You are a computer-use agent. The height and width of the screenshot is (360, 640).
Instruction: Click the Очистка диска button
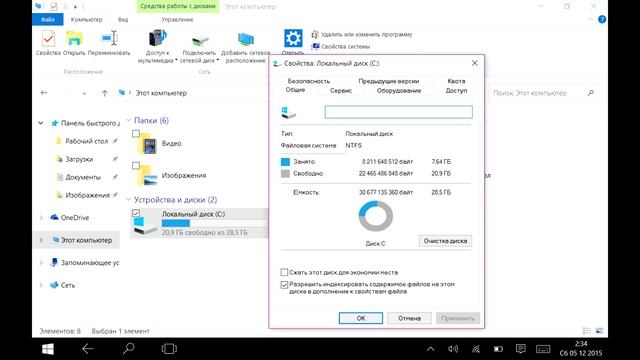[x=445, y=241]
